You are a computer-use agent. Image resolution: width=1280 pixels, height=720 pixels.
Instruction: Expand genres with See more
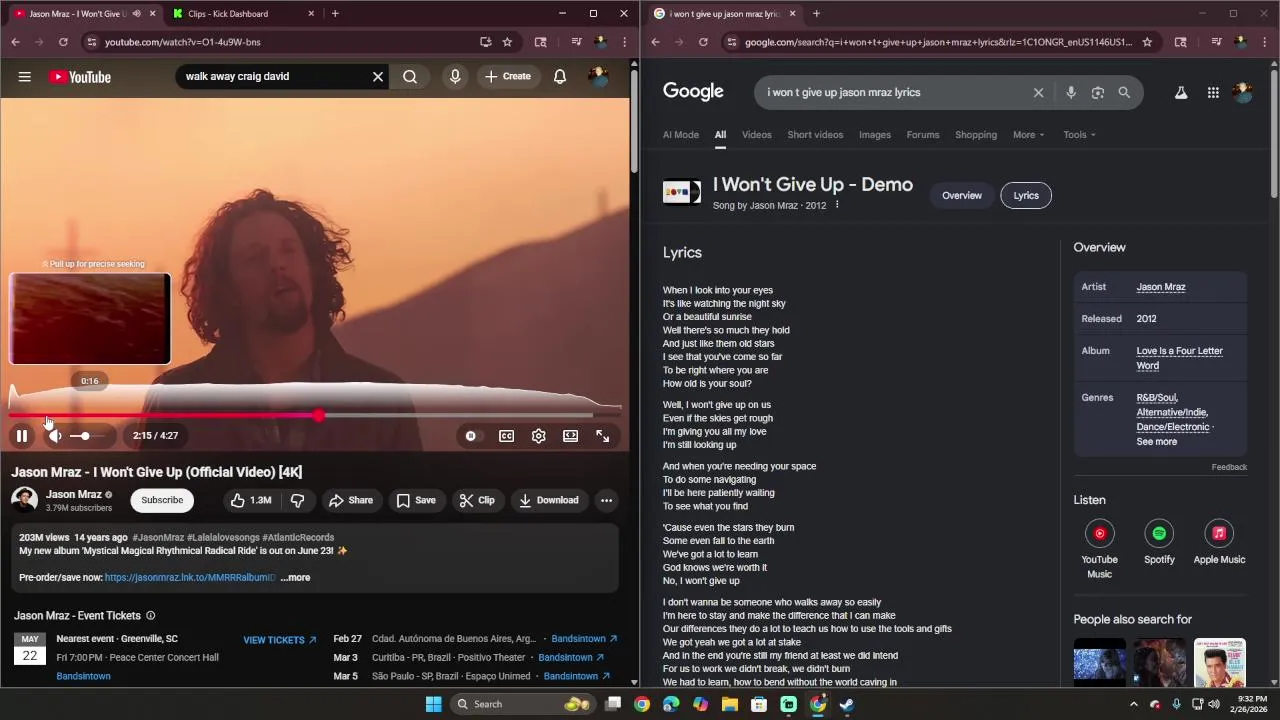(x=1156, y=442)
